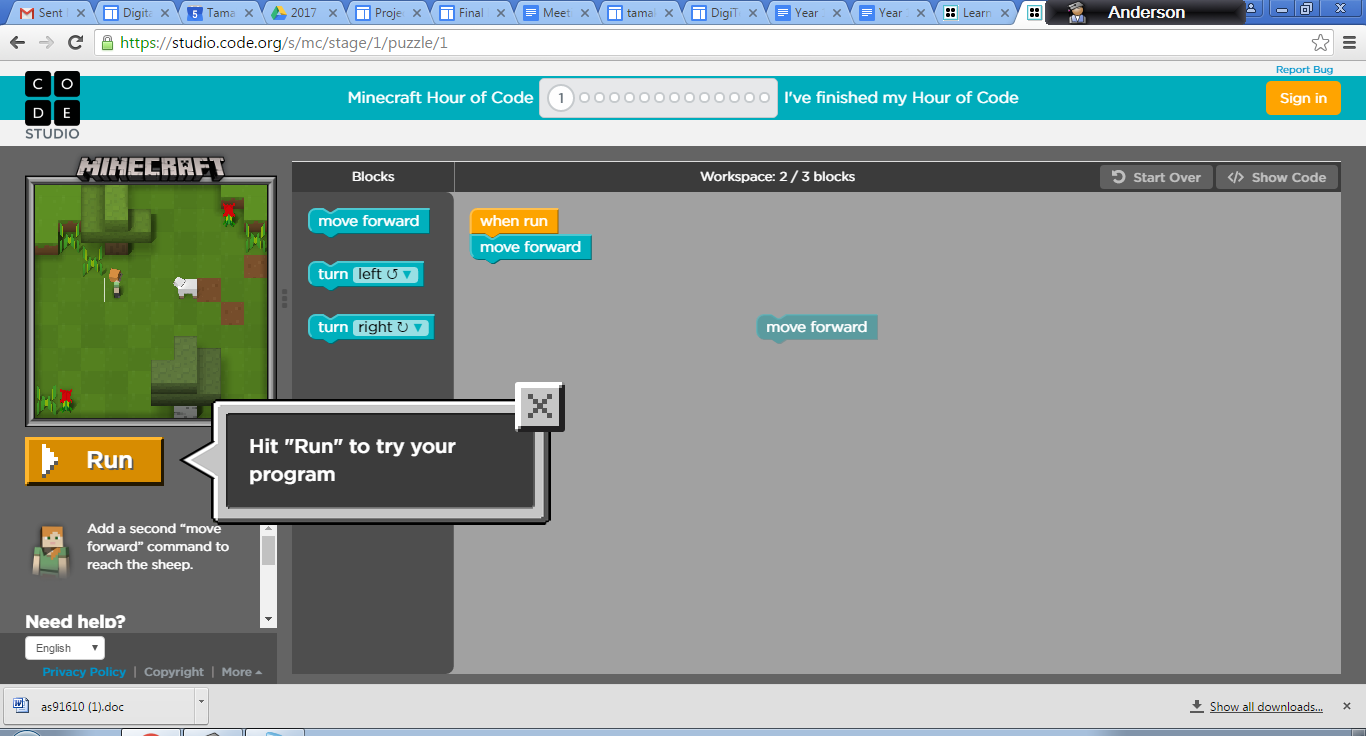
Task: Select the loose move forward block
Action: [x=817, y=328]
